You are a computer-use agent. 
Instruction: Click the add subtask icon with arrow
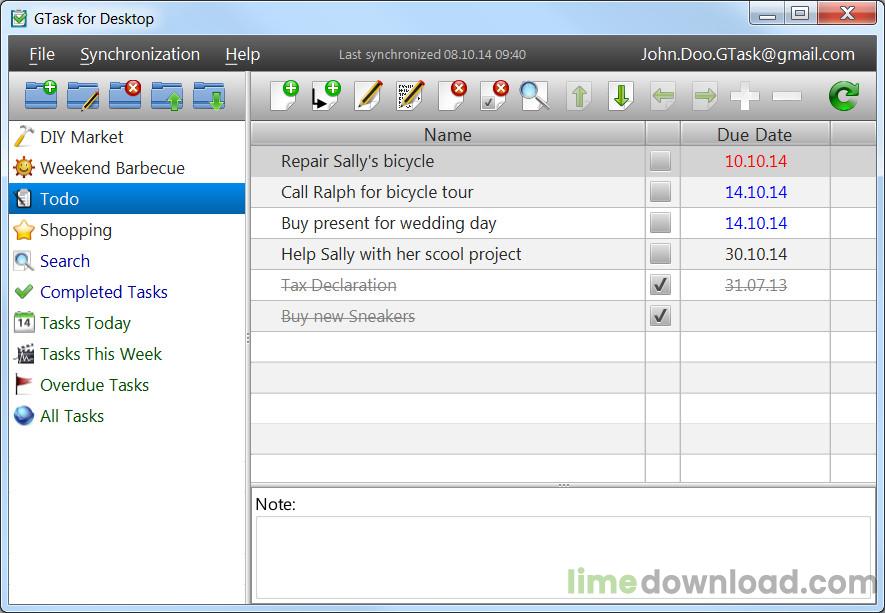click(326, 95)
